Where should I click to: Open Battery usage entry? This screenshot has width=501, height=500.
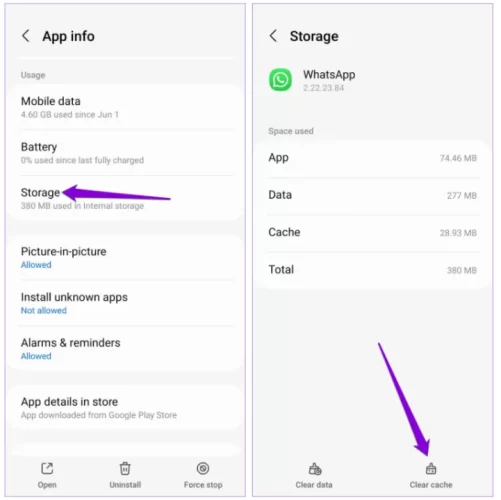click(x=125, y=153)
